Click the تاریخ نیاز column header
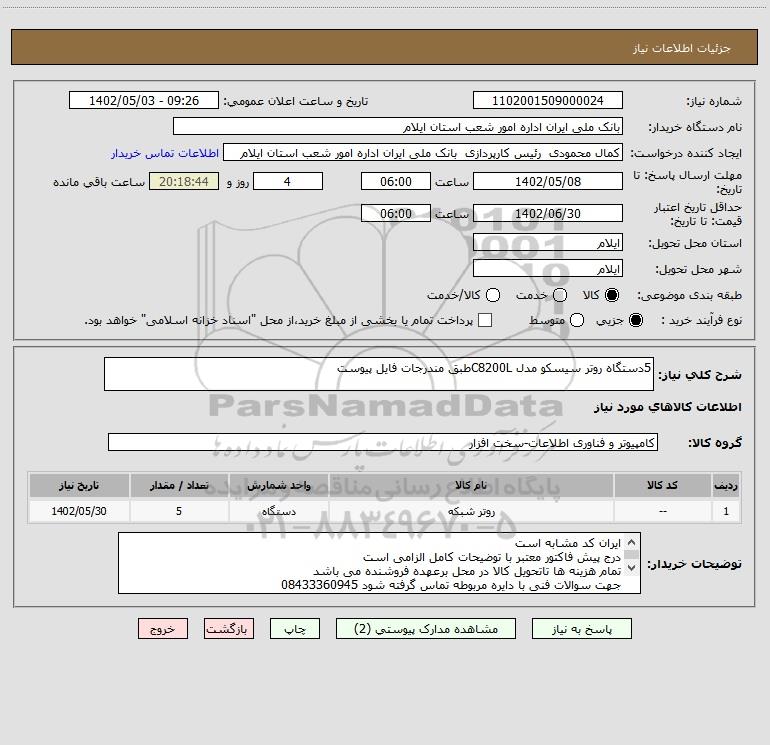The width and height of the screenshot is (770, 745). point(79,485)
